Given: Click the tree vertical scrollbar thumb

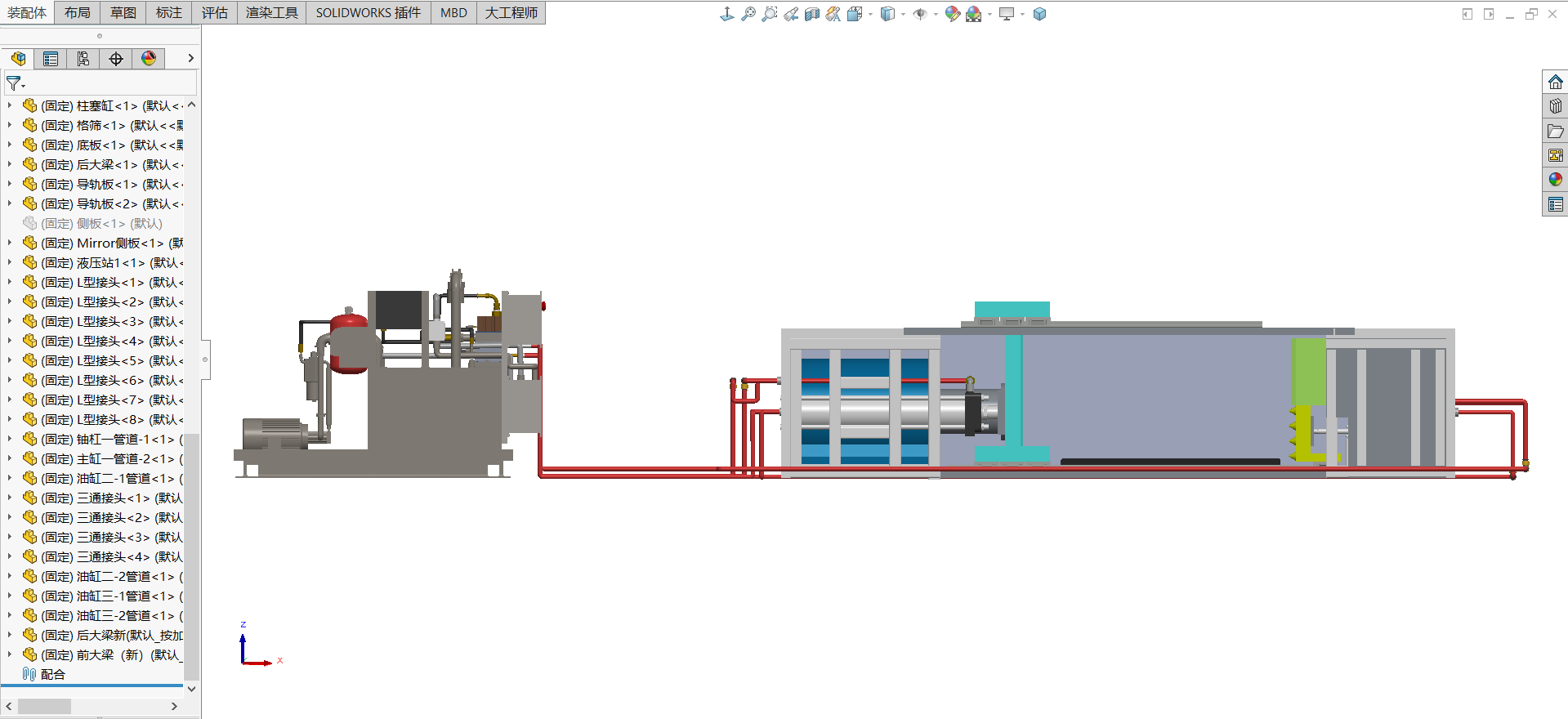Looking at the screenshot, I should click(x=191, y=556).
